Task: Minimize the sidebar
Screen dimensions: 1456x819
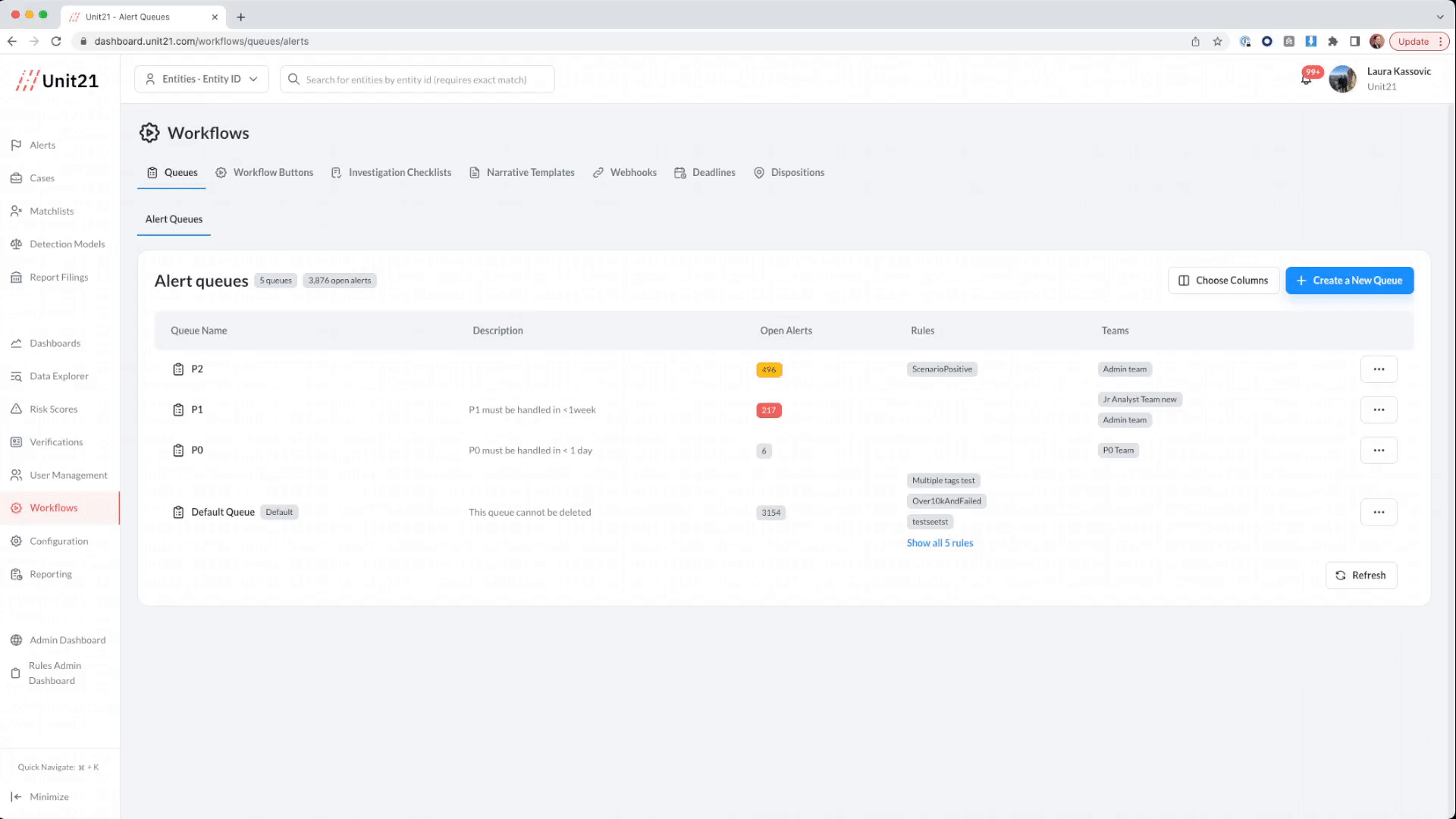Action: coord(49,797)
